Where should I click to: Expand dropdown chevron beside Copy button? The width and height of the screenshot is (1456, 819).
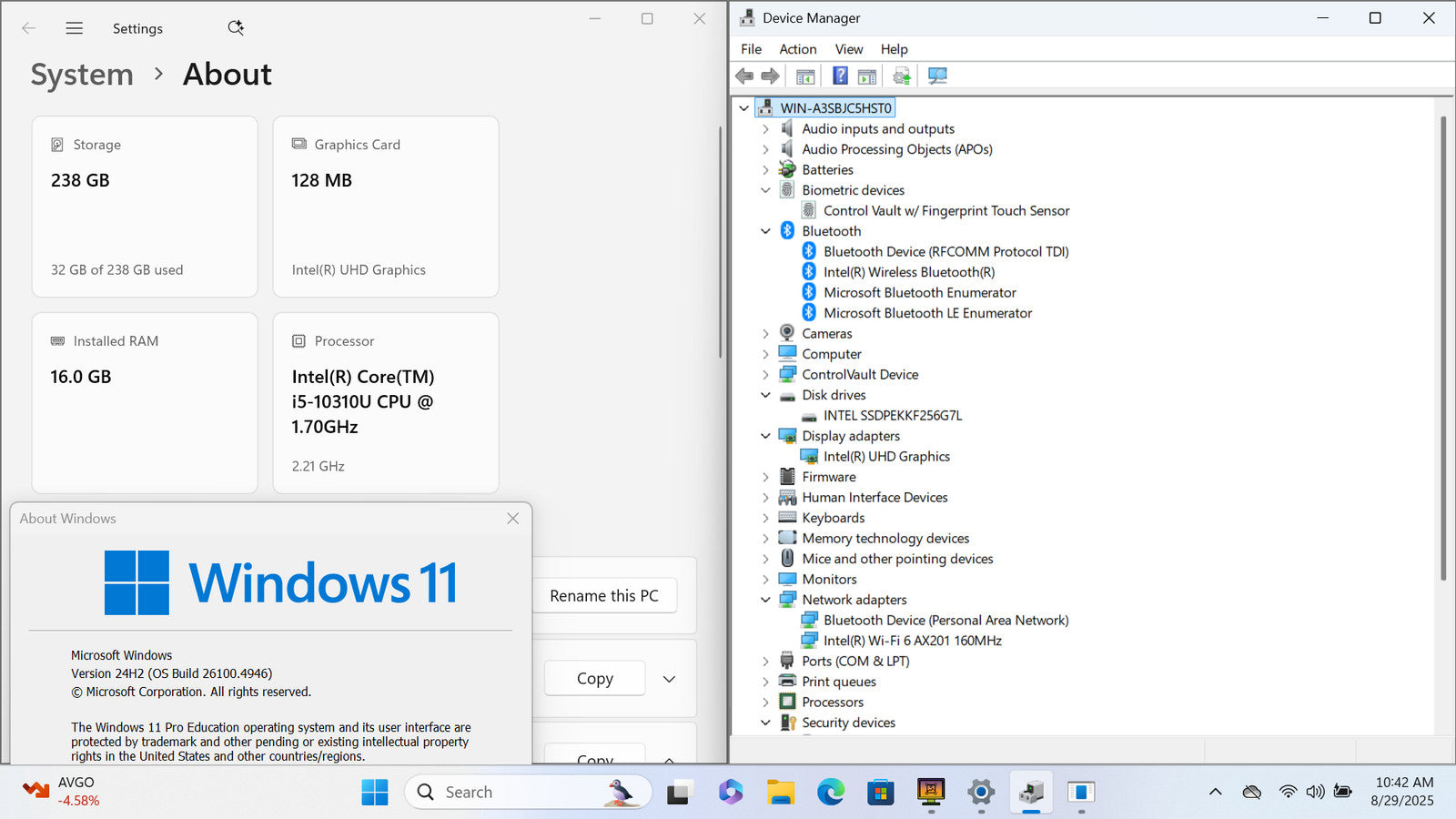[669, 679]
